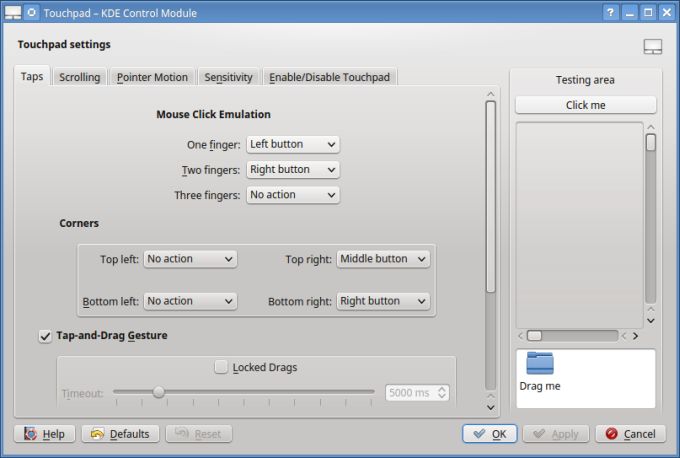Click the Reset button

click(199, 434)
